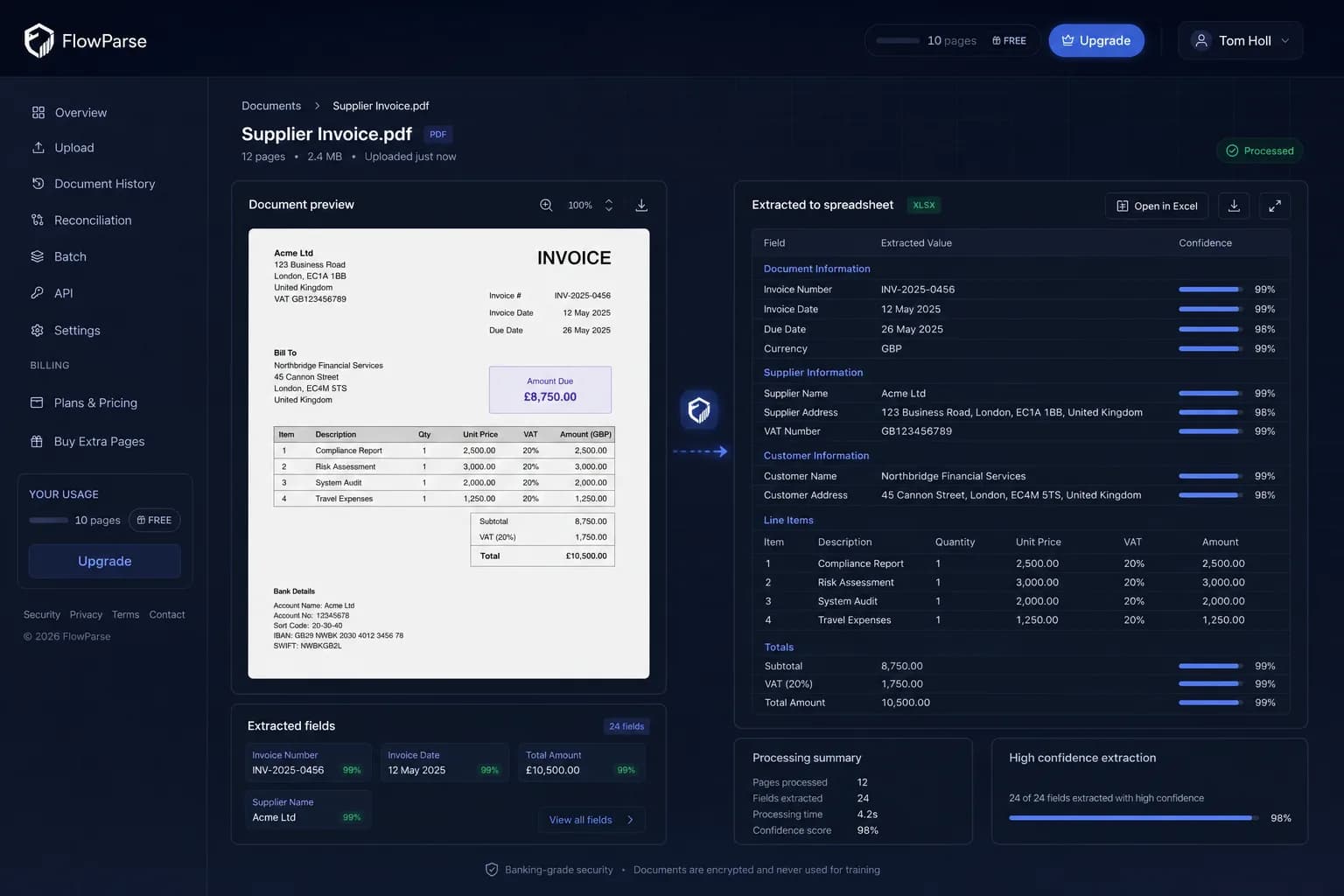Click the Total Amount £10,500.00 field card
The width and height of the screenshot is (1344, 896).
(x=583, y=762)
